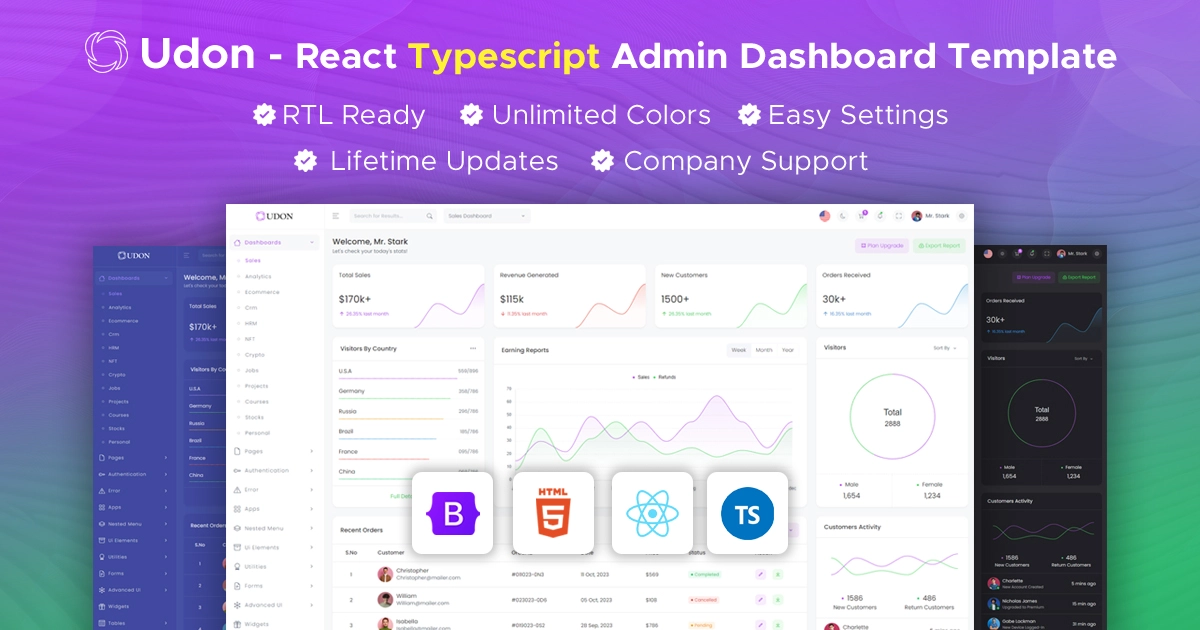Click the Export Report button in light dashboard
This screenshot has width=1200, height=630.
click(939, 245)
